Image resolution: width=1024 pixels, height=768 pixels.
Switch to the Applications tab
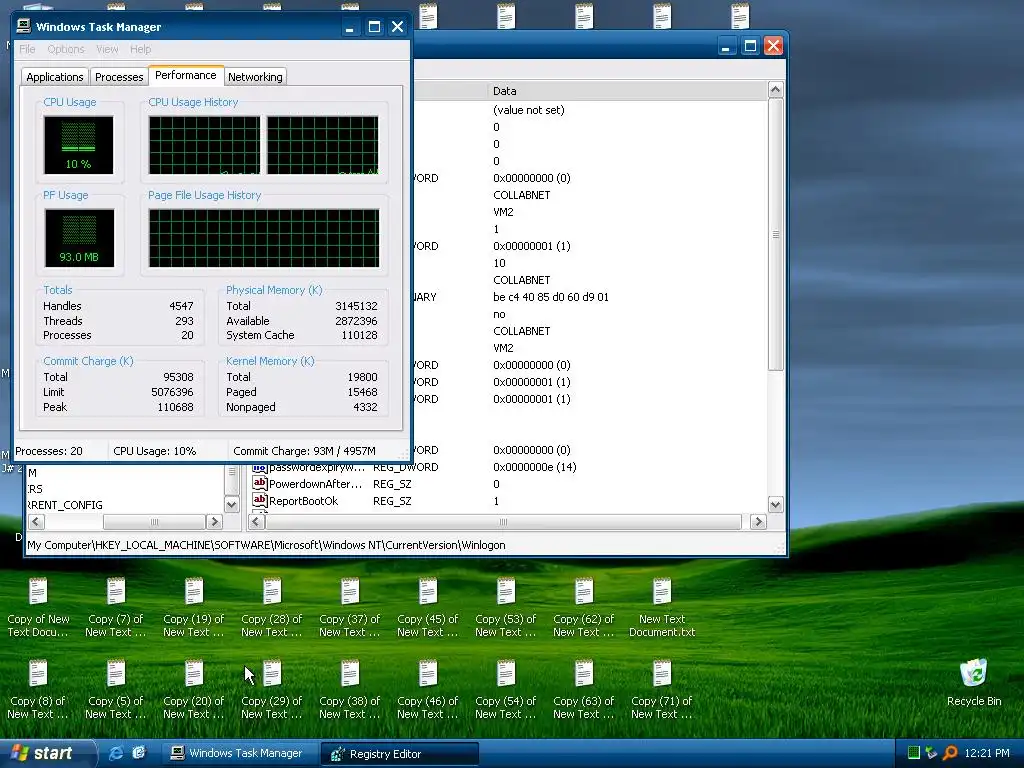pyautogui.click(x=55, y=76)
